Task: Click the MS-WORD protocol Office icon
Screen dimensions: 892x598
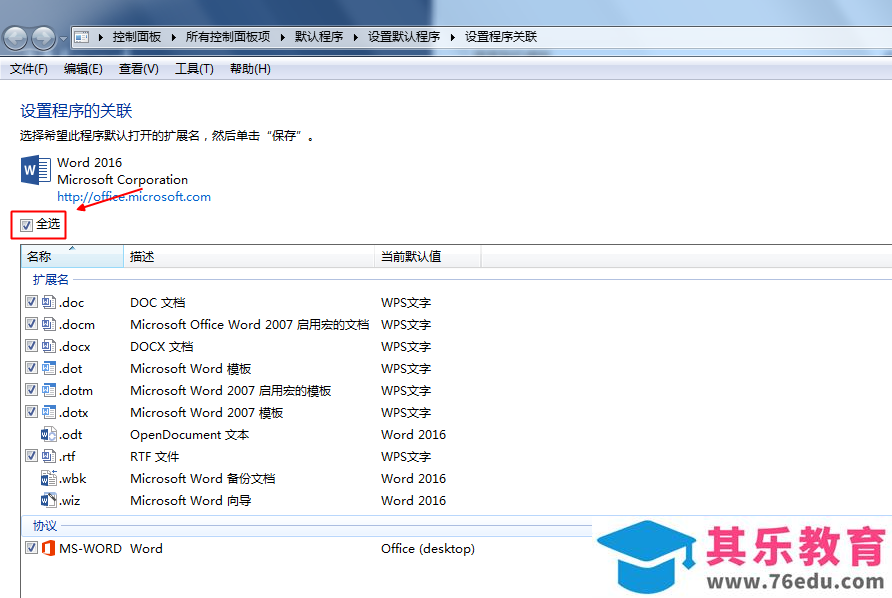Action: 49,548
